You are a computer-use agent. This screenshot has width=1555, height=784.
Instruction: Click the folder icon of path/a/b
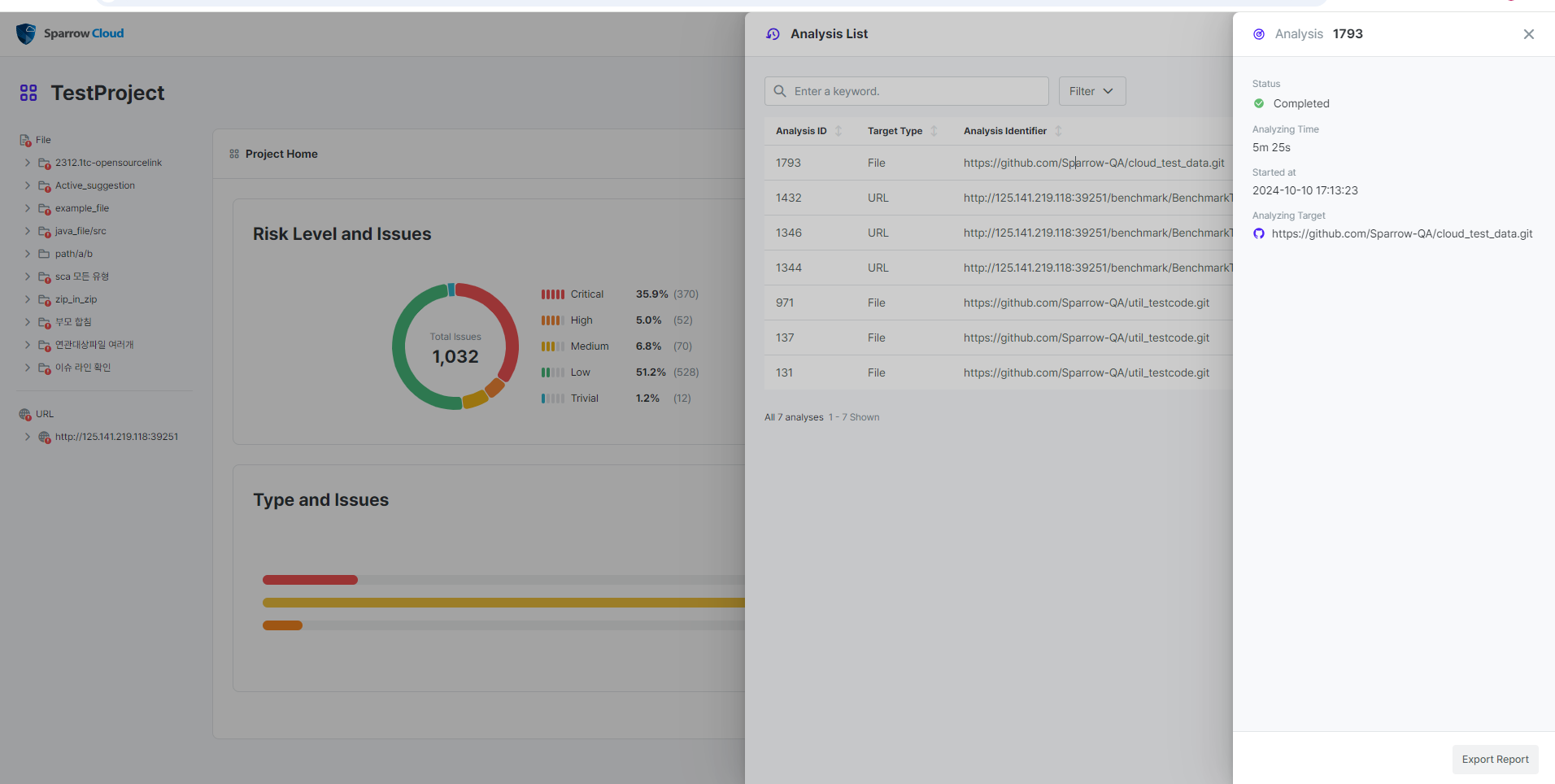(x=45, y=254)
